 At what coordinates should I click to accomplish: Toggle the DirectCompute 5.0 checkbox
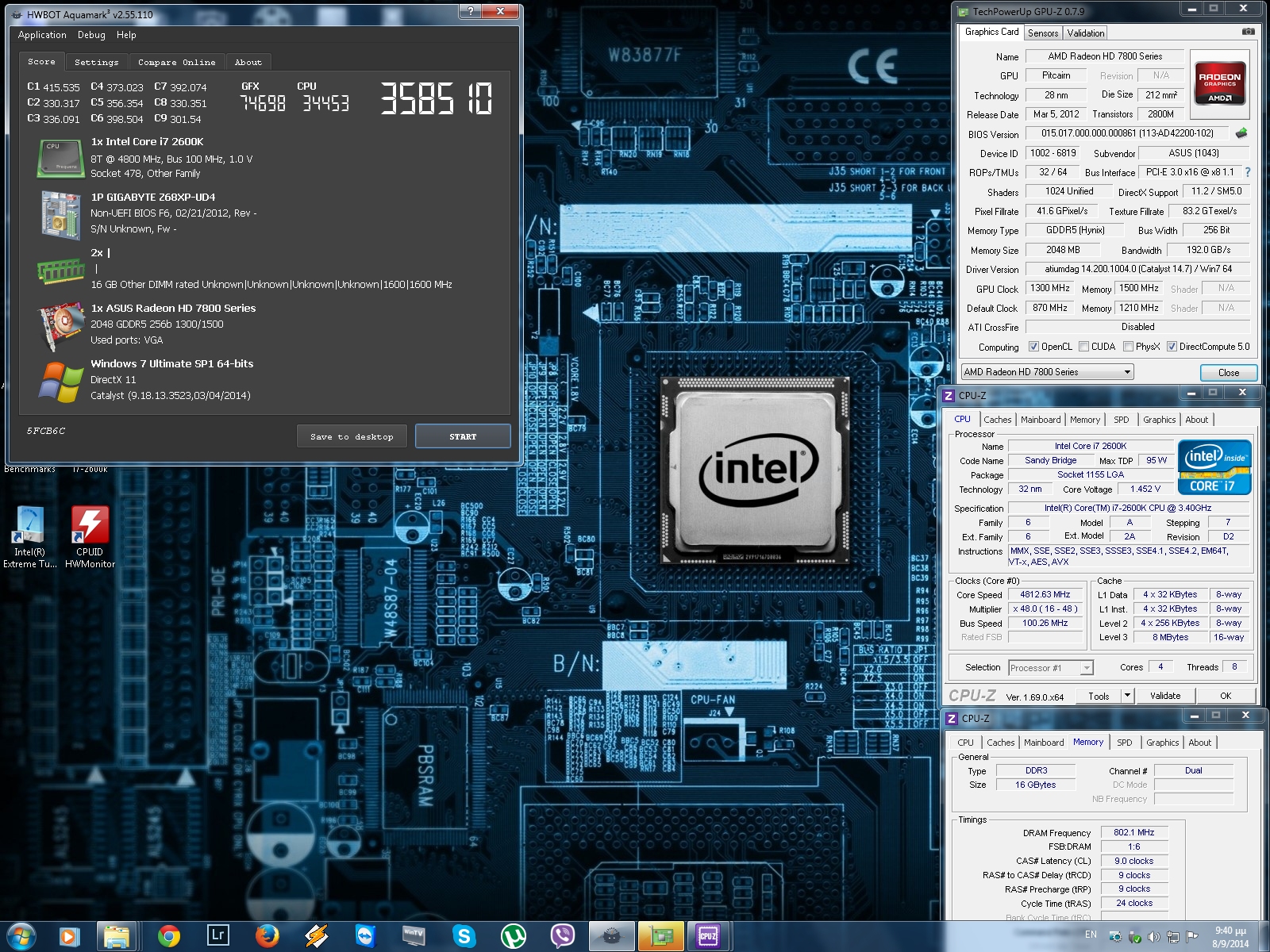pos(1172,347)
